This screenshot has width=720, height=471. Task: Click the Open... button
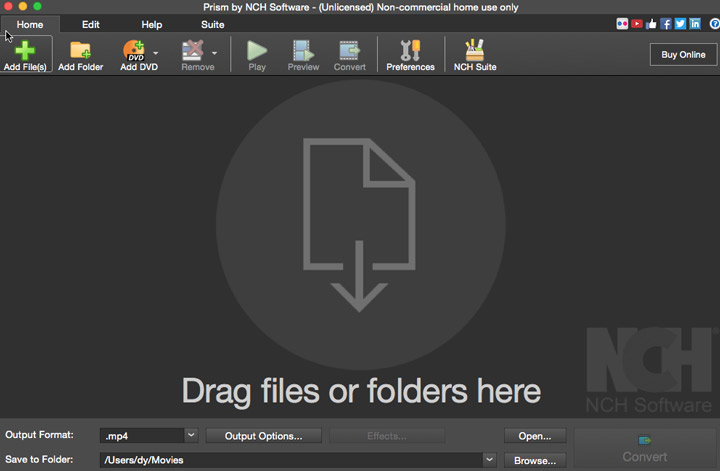click(x=535, y=436)
